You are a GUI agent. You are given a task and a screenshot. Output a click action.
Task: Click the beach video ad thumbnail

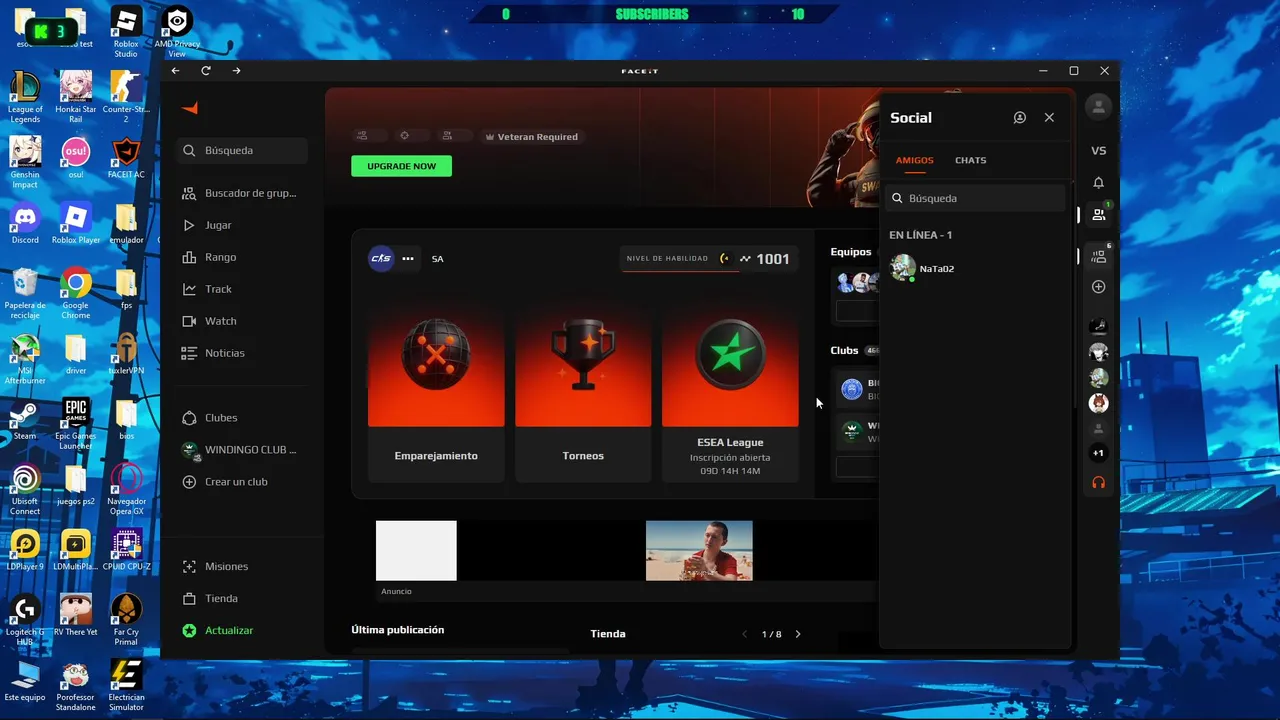pos(699,550)
